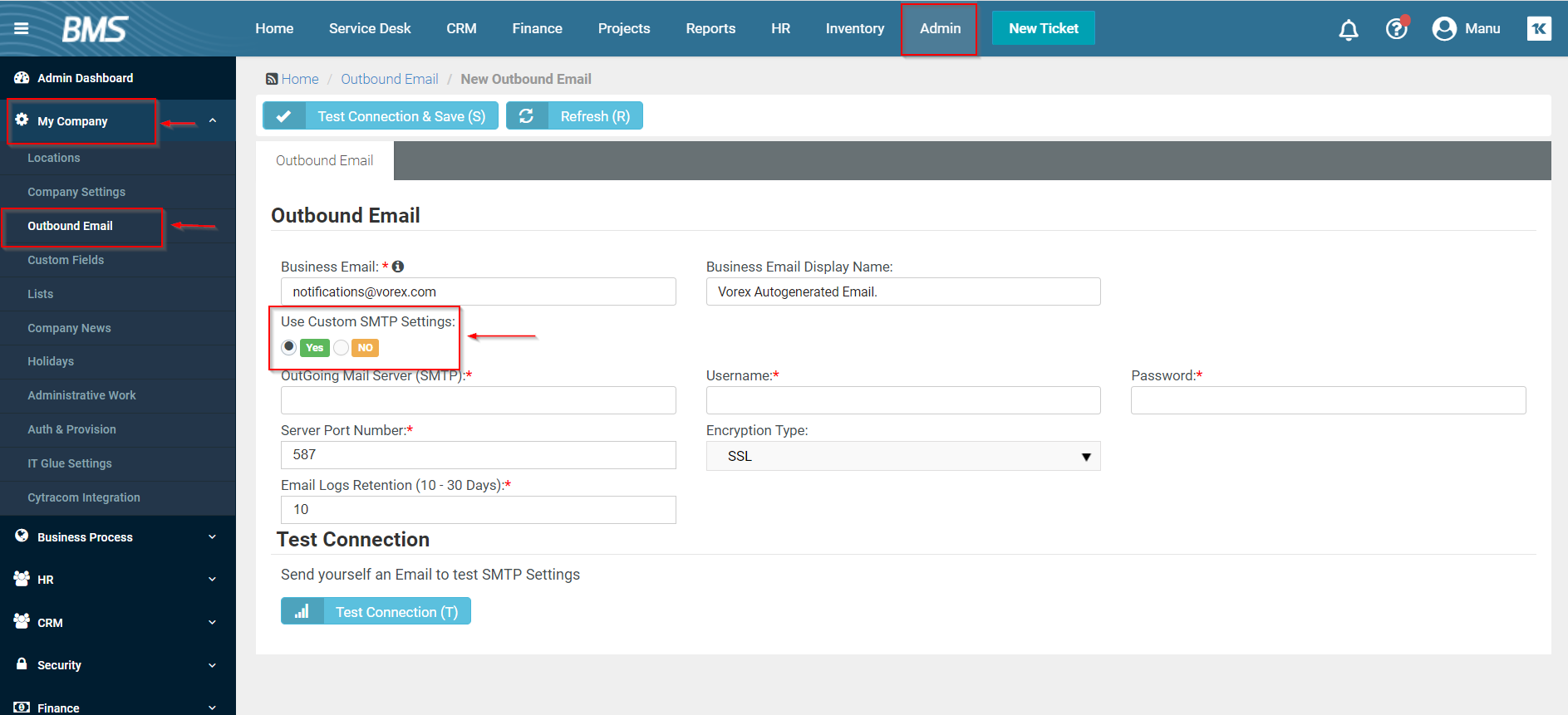Open the Encryption Type SSL dropdown

click(x=903, y=456)
